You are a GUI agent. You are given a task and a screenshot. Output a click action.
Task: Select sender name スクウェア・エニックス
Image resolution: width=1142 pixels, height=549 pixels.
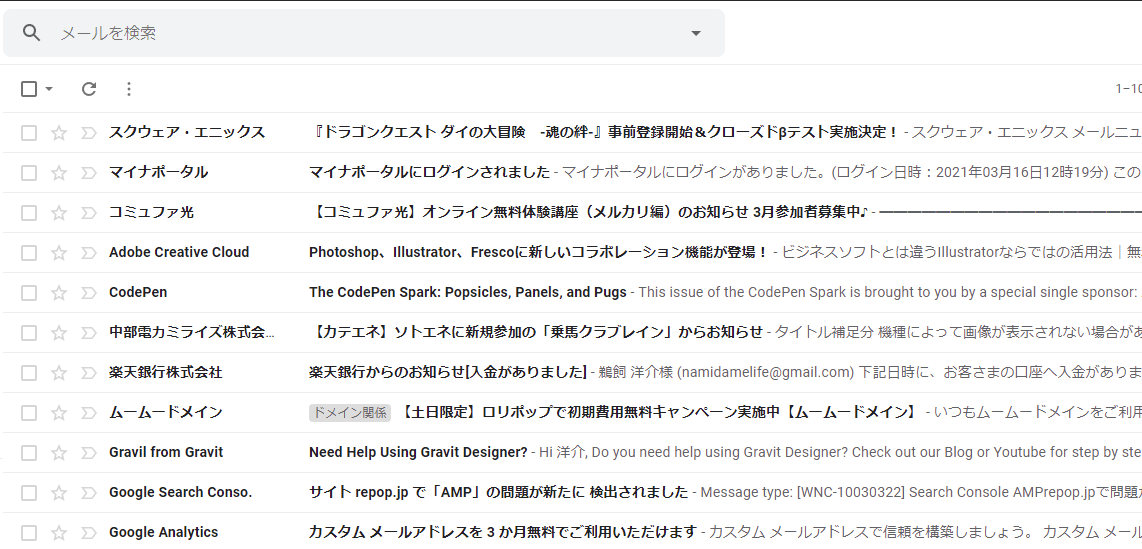point(186,133)
